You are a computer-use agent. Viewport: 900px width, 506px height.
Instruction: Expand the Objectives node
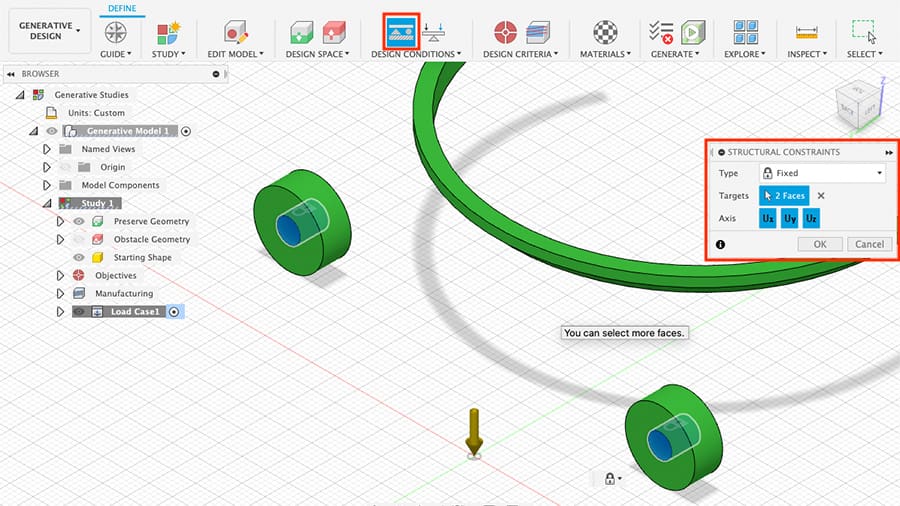click(60, 275)
